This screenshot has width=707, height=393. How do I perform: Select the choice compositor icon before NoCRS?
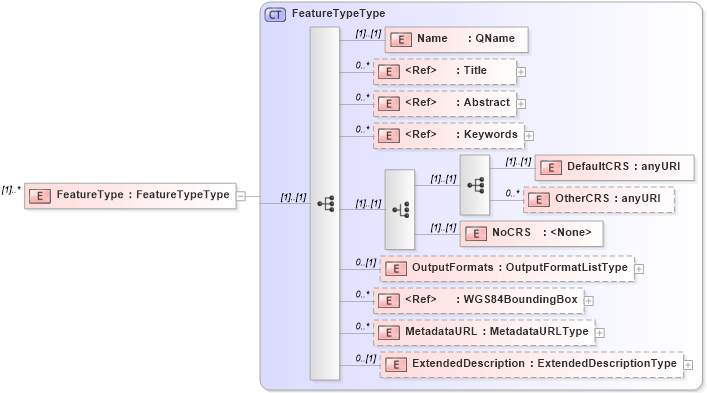pos(399,210)
